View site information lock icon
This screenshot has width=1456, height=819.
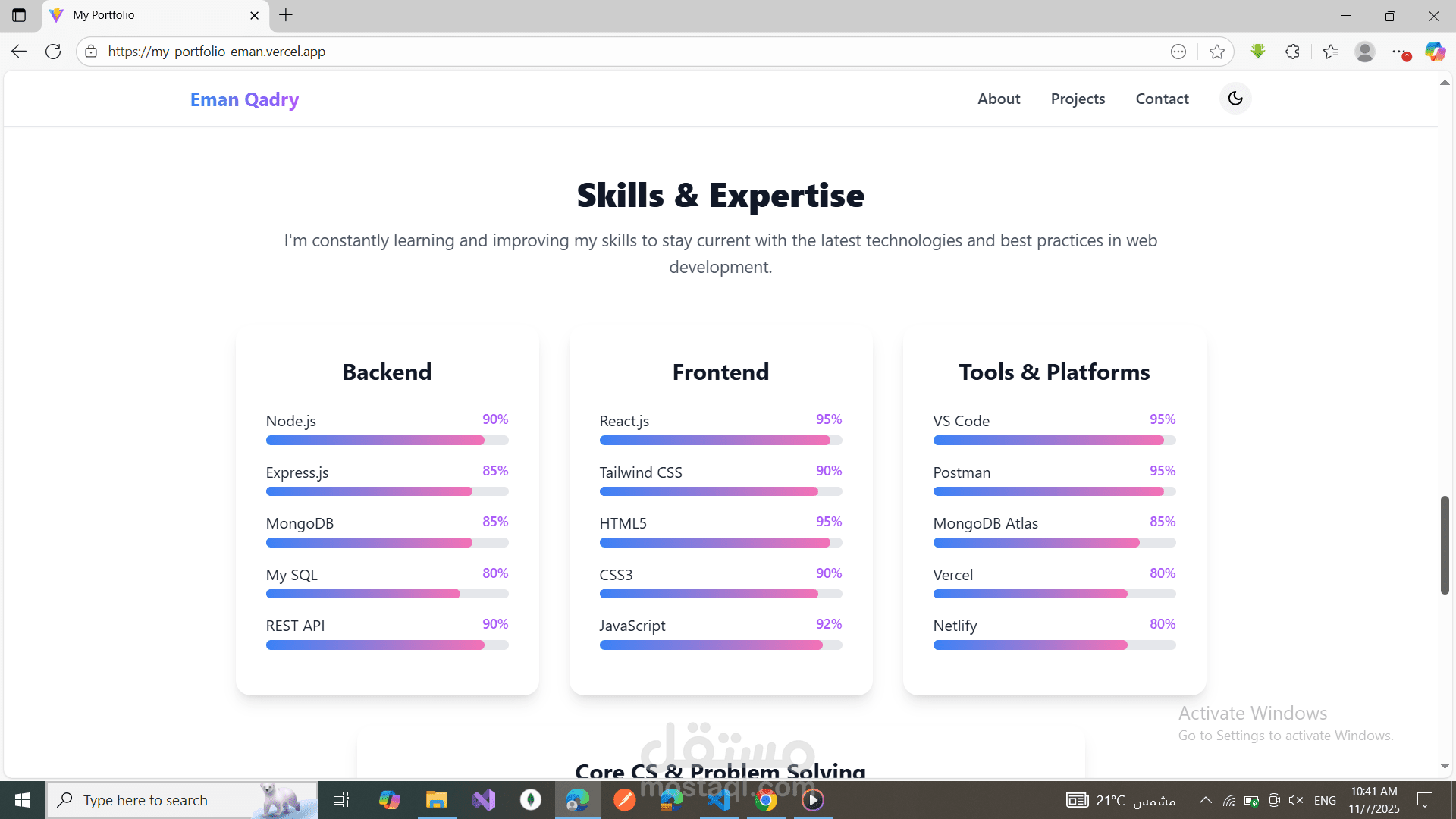pyautogui.click(x=91, y=52)
